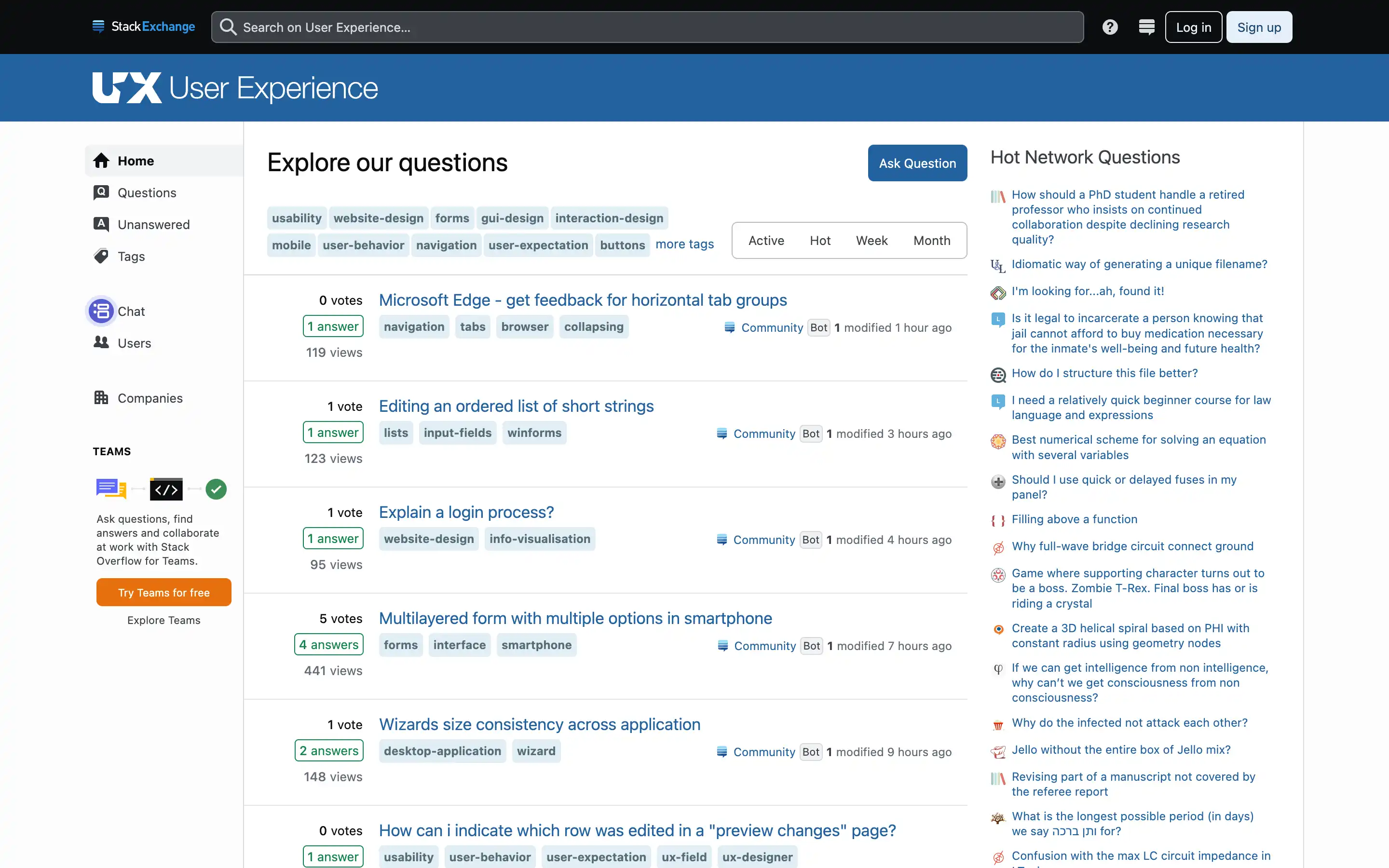Click the Teams illustration graphic

(162, 489)
